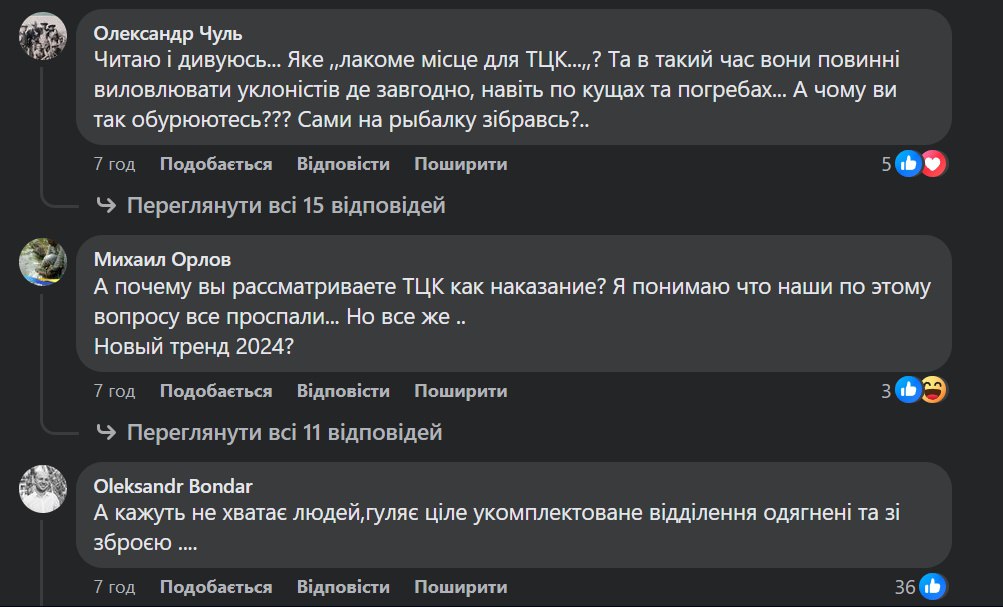Viewport: 1003px width, 607px height.
Task: Open Михаил Орлов's profile name link
Action: pyautogui.click(x=162, y=260)
